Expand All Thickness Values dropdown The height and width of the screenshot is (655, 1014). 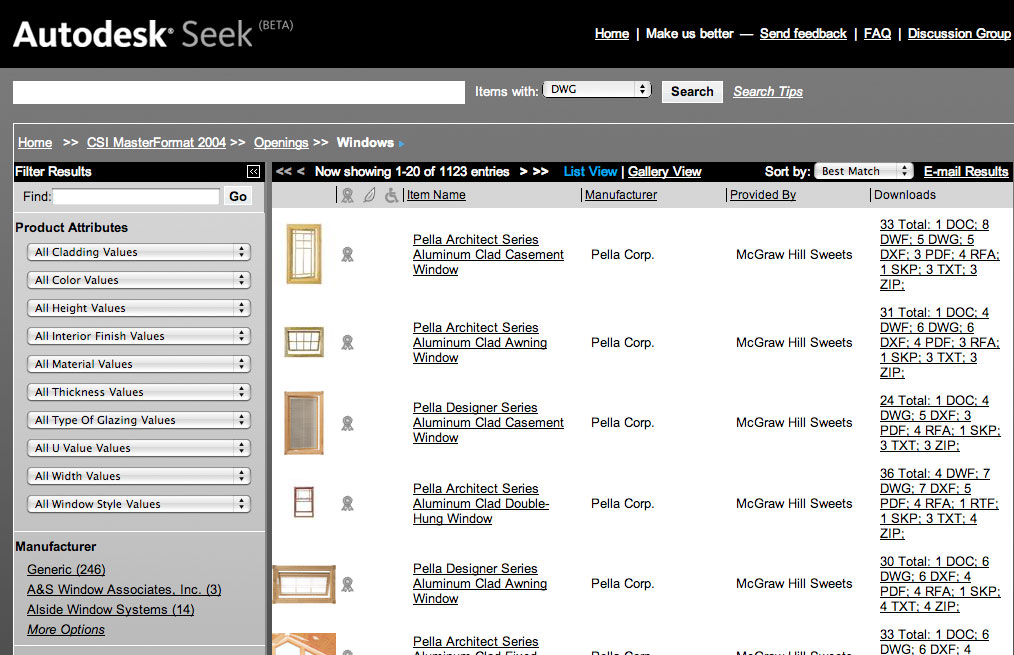pyautogui.click(x=138, y=392)
